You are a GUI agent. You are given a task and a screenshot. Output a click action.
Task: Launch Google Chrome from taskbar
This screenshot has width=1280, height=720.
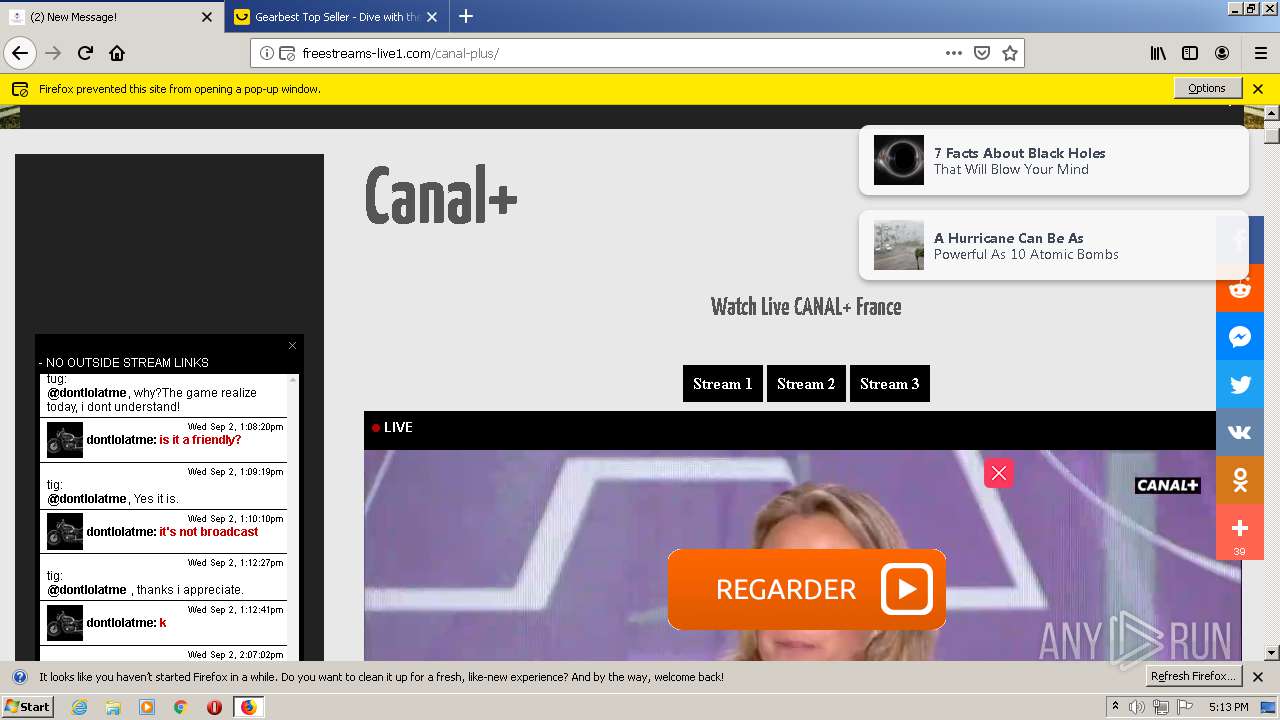(x=180, y=707)
